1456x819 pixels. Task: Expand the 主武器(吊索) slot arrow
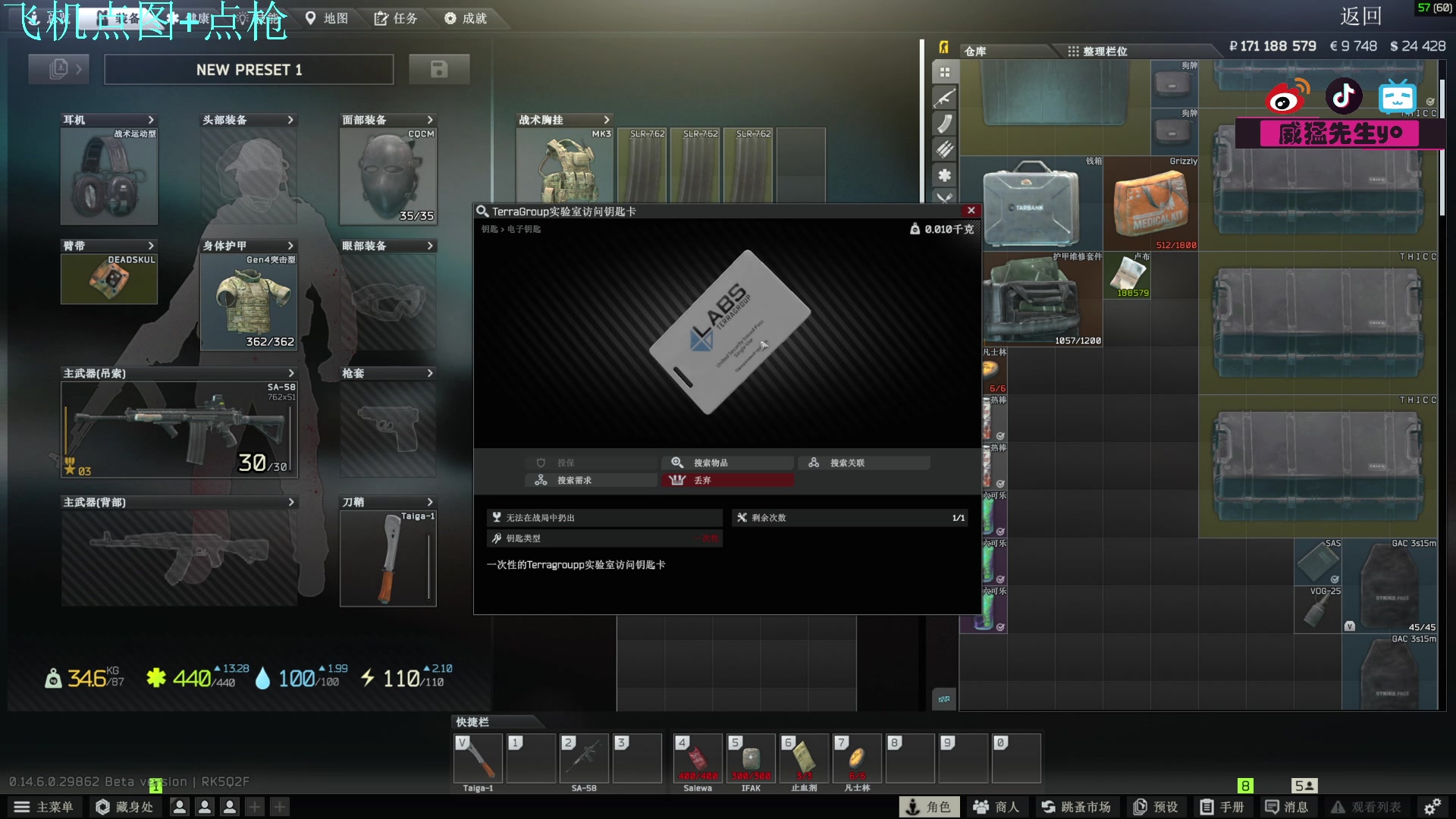(291, 373)
